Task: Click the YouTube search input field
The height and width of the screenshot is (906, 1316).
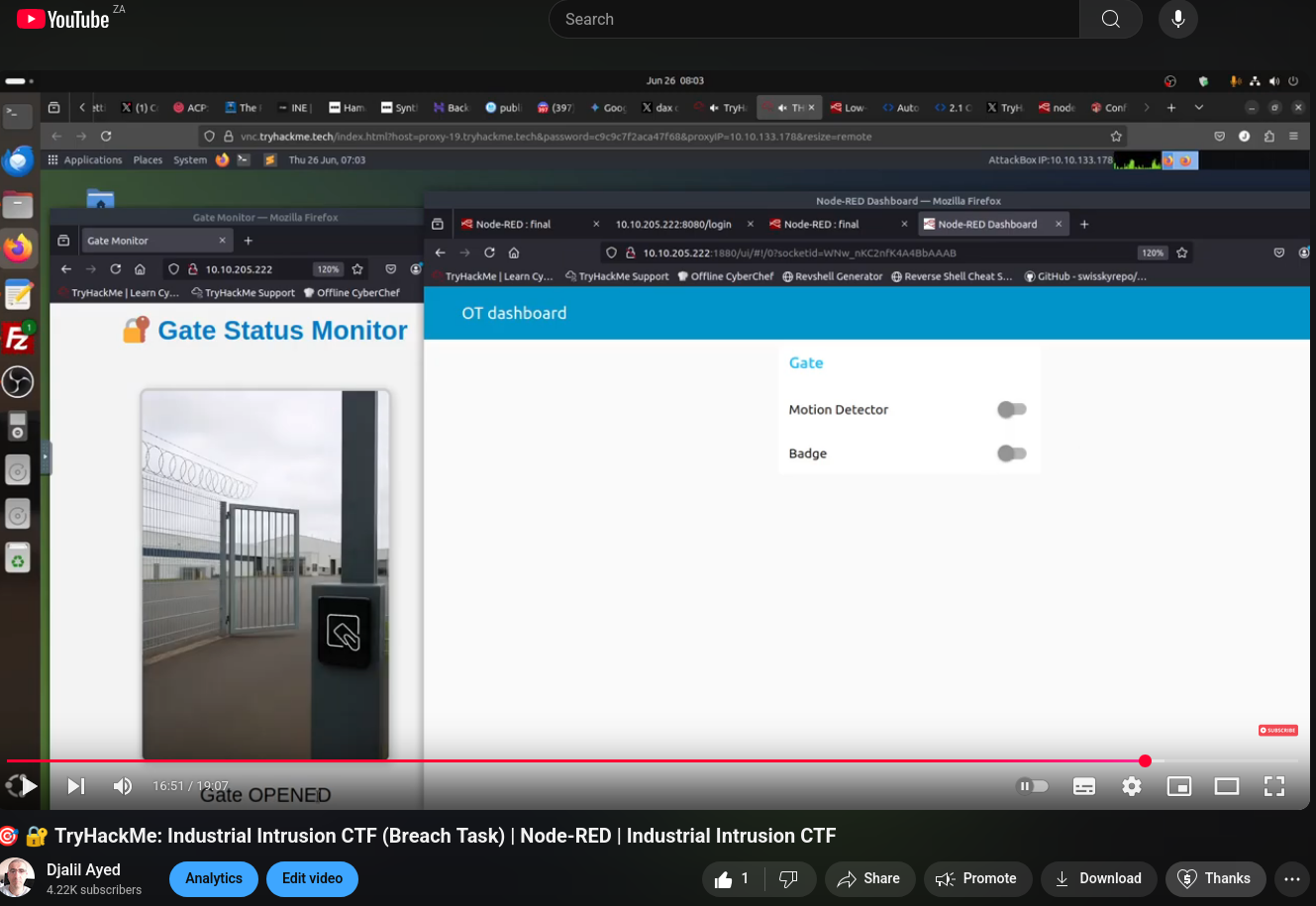Action: pos(812,20)
